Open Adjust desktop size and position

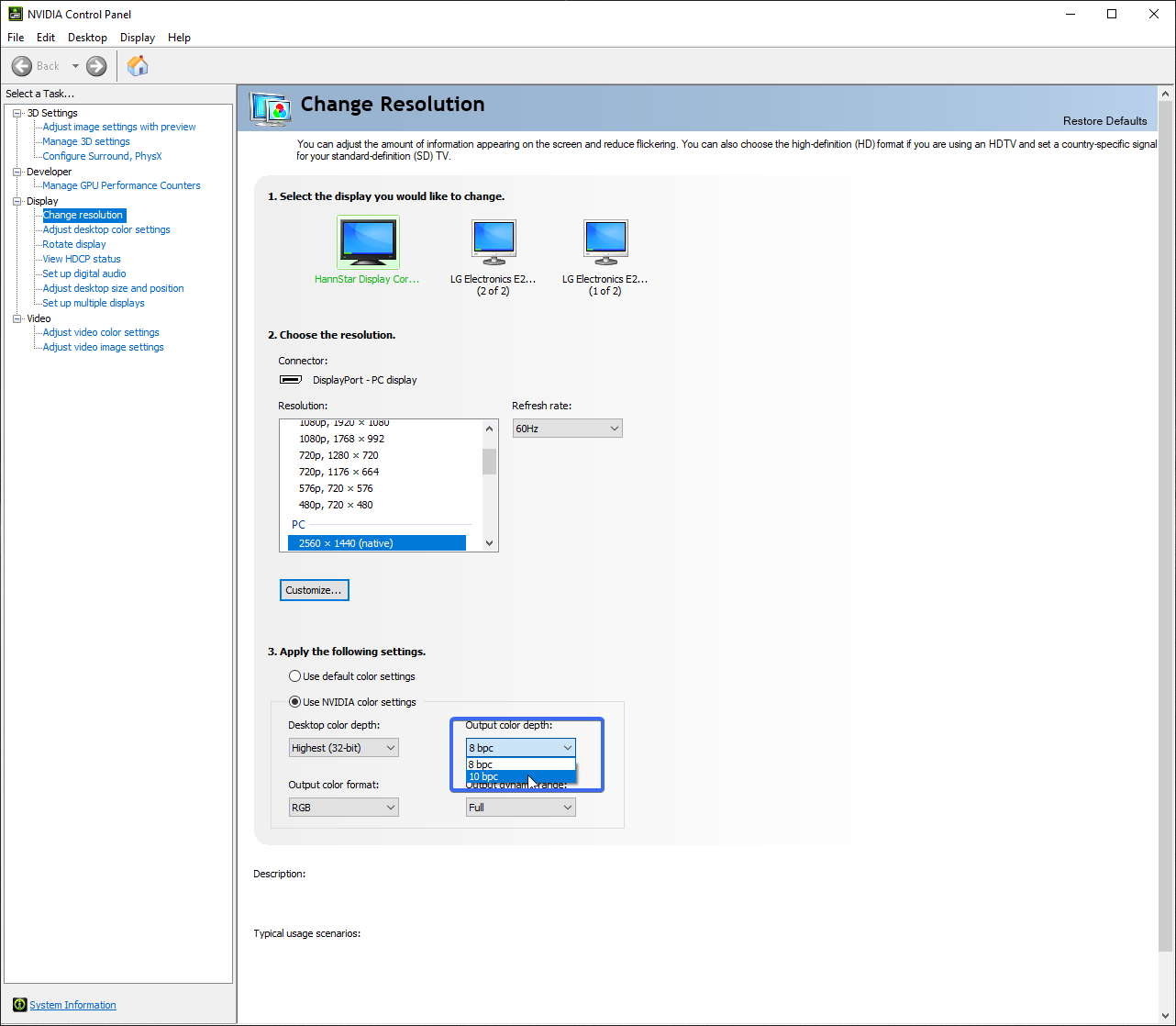click(113, 288)
